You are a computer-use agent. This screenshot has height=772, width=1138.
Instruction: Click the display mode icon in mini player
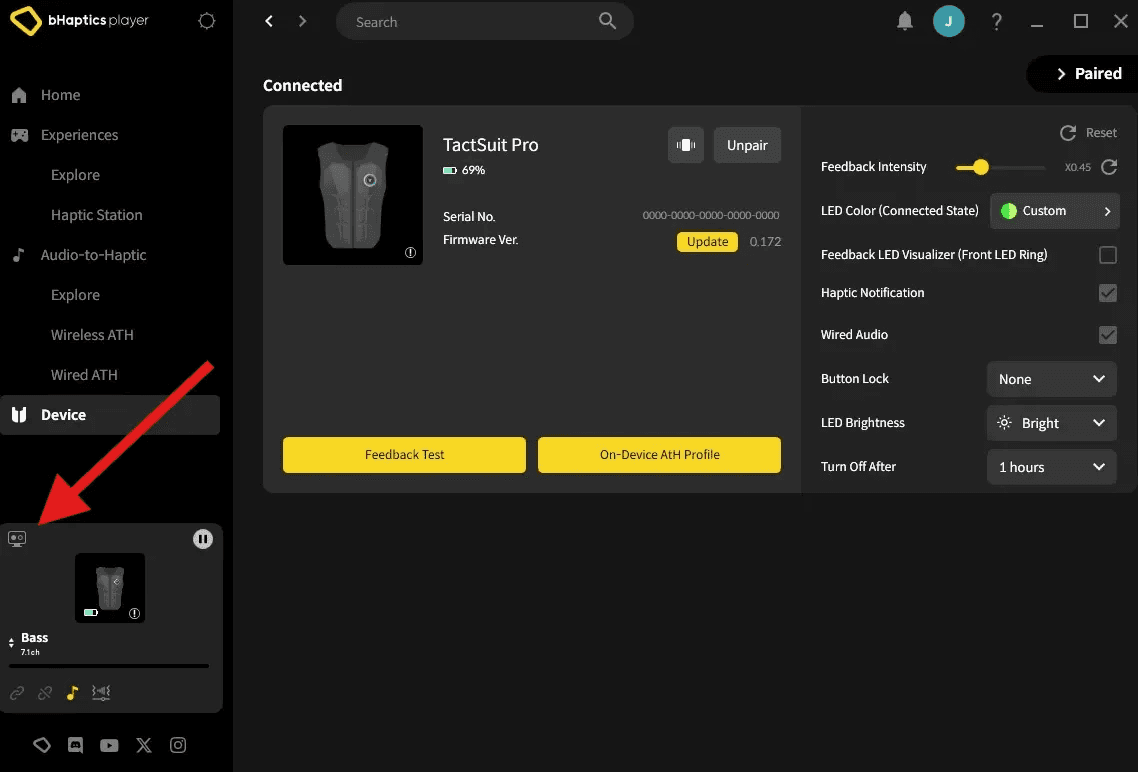[17, 539]
